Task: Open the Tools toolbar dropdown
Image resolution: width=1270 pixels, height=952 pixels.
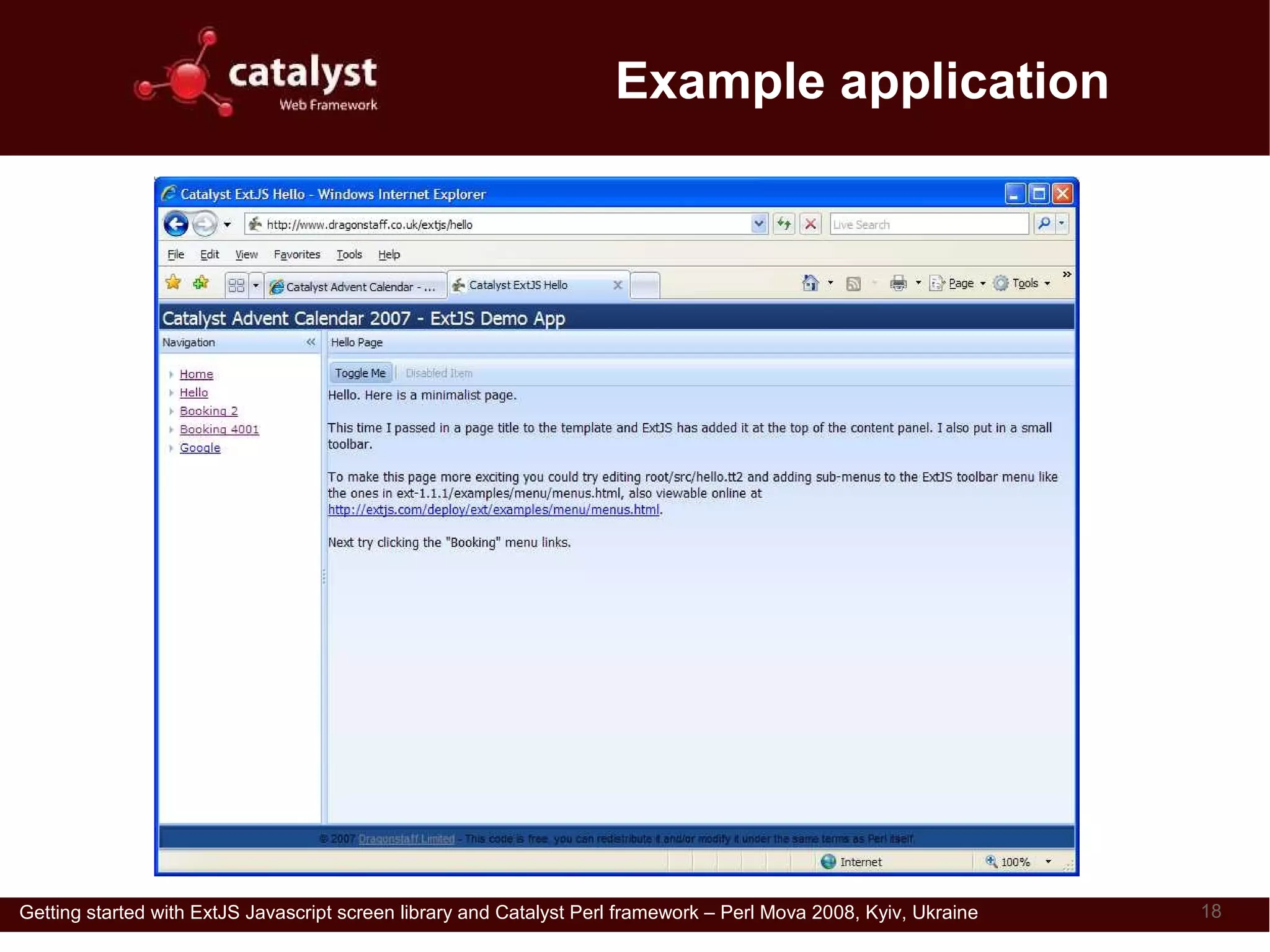Action: [1024, 283]
